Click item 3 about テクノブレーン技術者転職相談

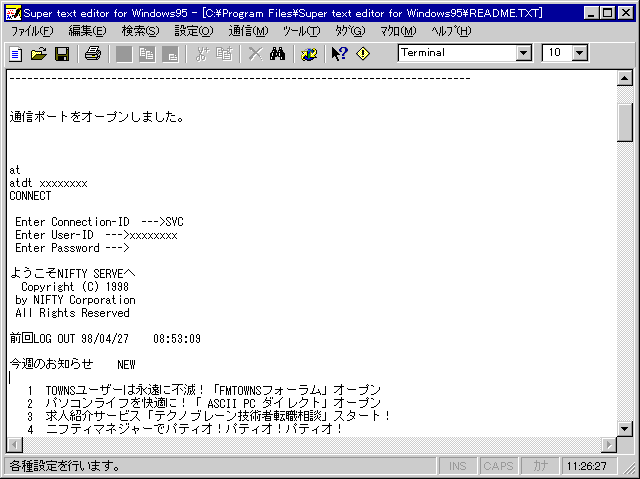click(x=209, y=417)
